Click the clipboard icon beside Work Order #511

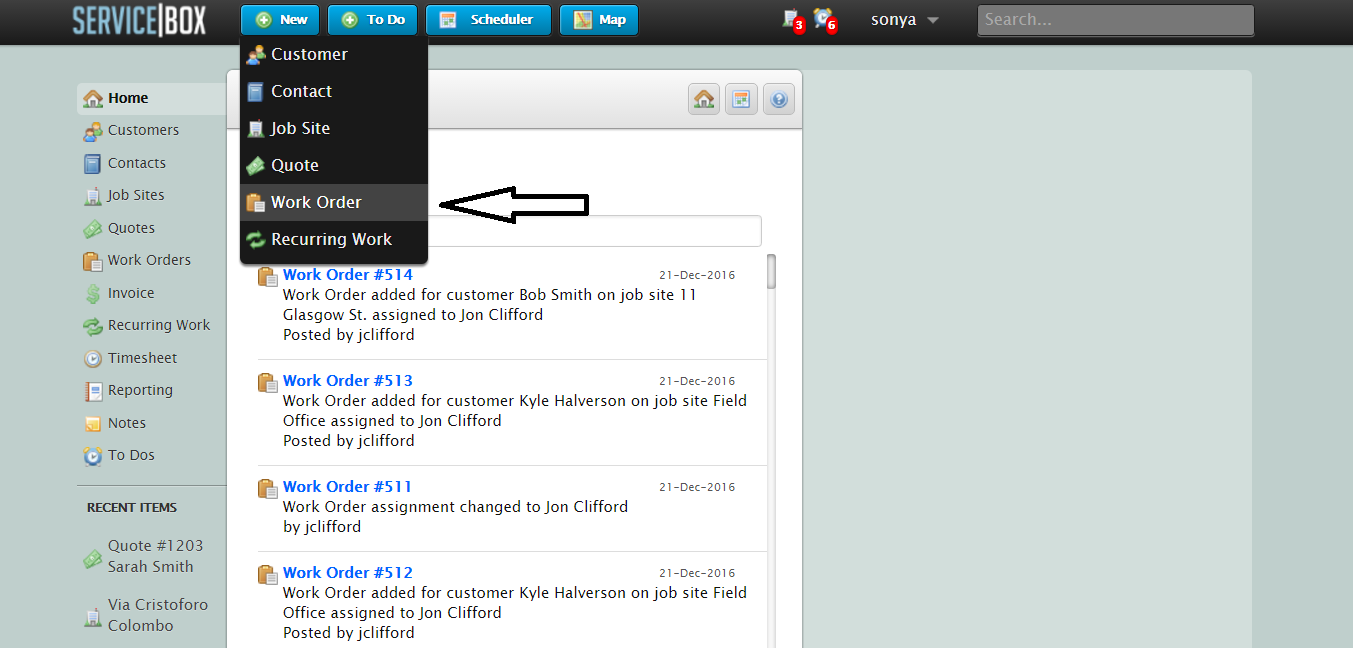coord(267,489)
